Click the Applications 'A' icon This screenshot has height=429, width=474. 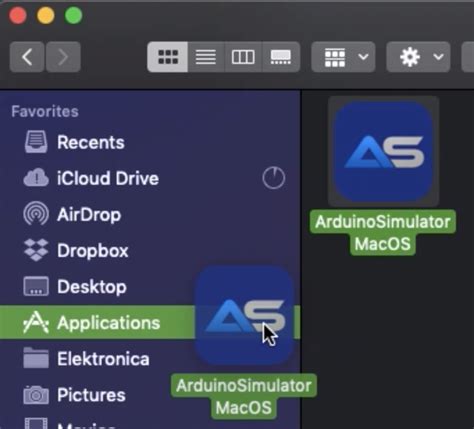click(36, 322)
